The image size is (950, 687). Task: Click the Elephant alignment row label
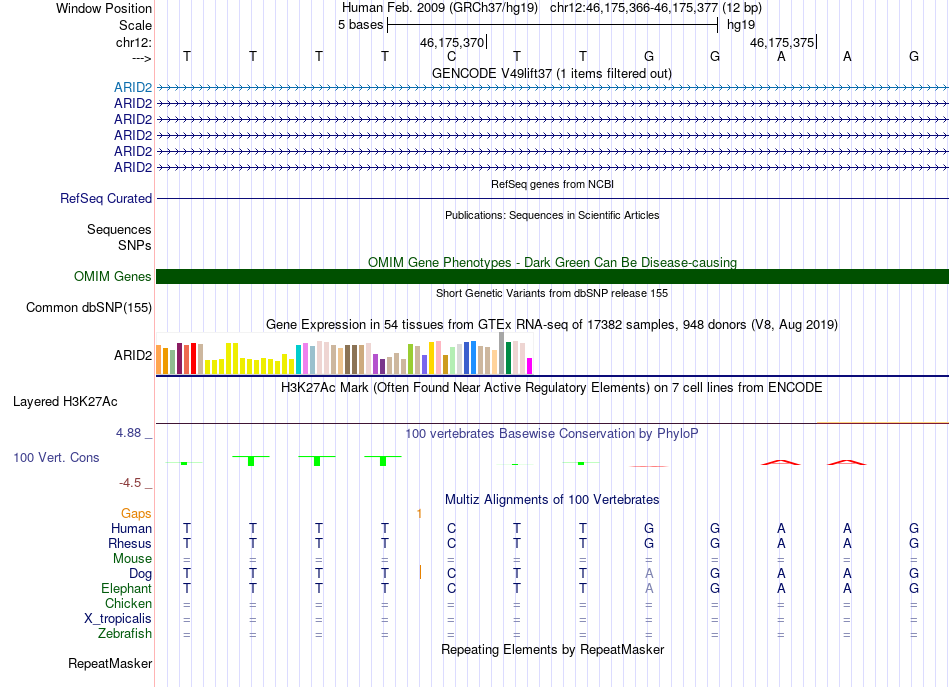(126, 588)
